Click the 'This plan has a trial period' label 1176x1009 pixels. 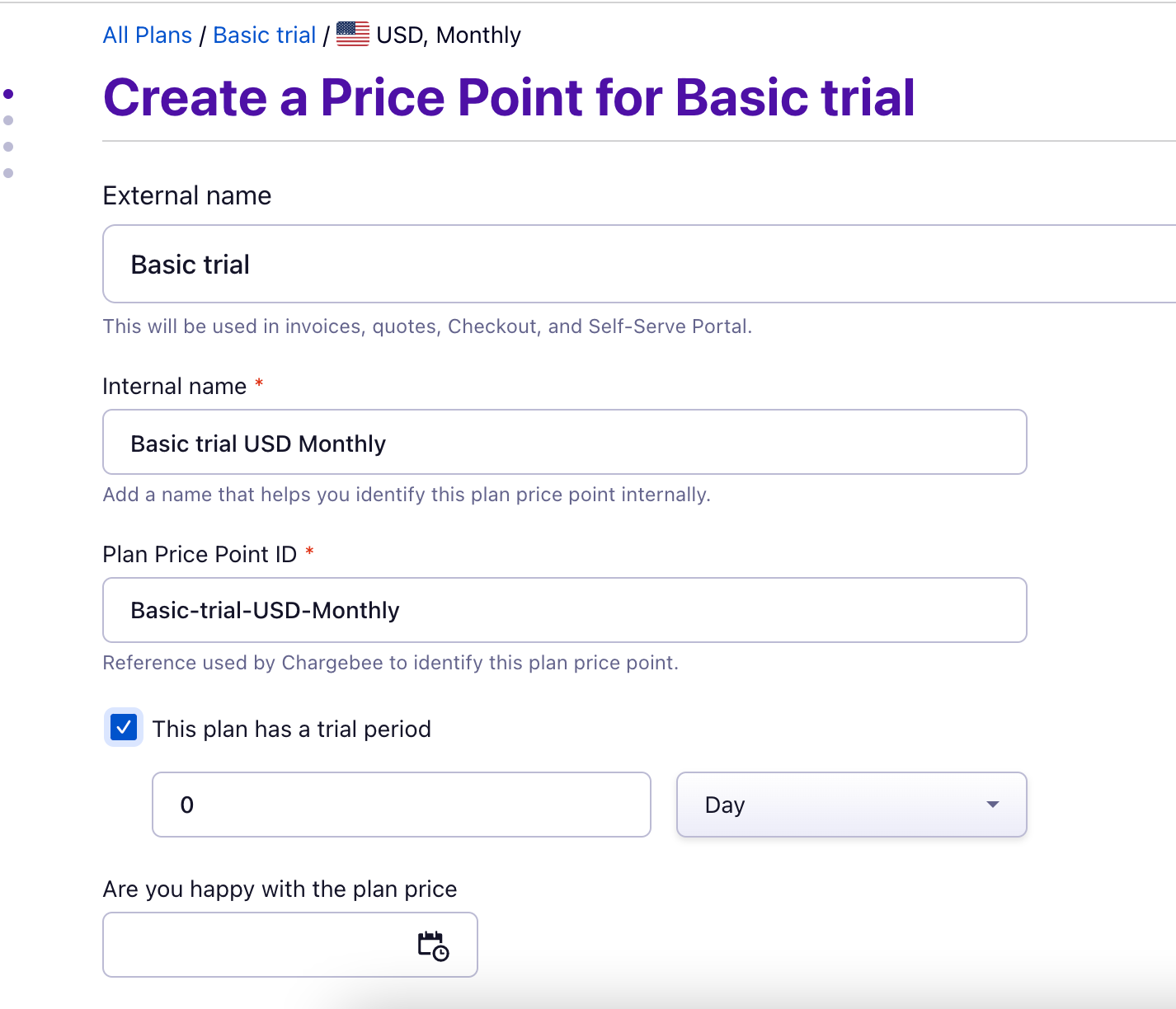coord(291,730)
